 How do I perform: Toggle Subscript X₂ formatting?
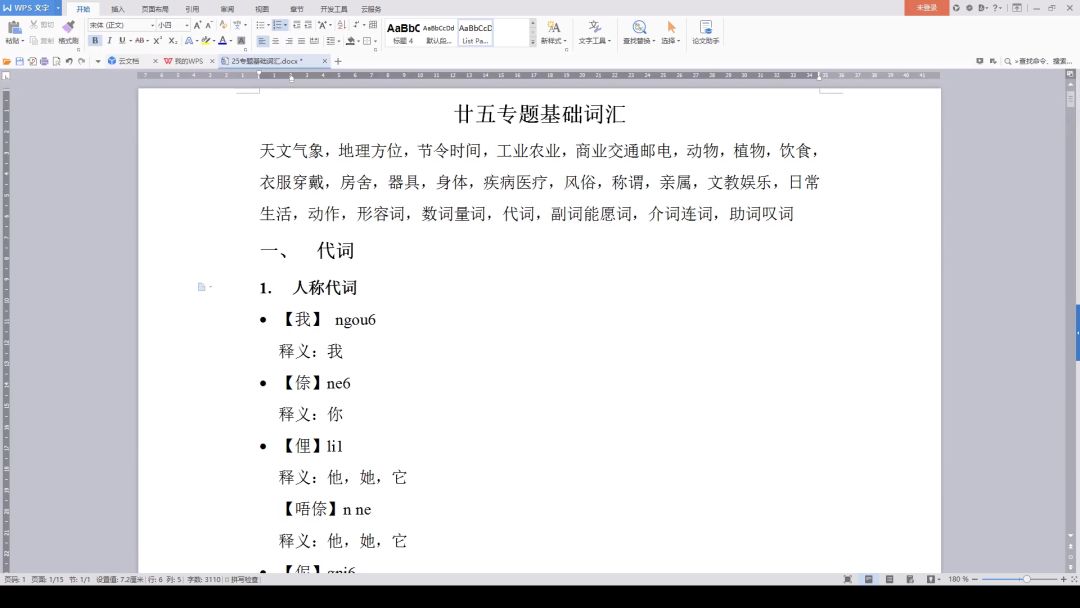click(173, 41)
